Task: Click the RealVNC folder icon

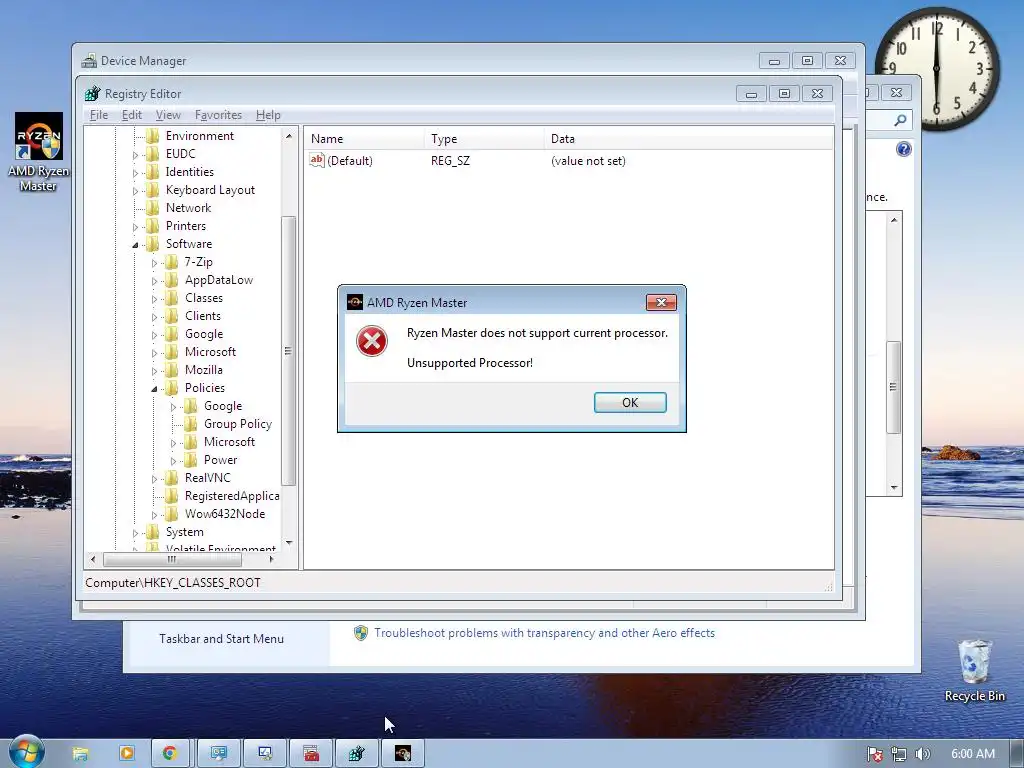Action: pos(172,478)
